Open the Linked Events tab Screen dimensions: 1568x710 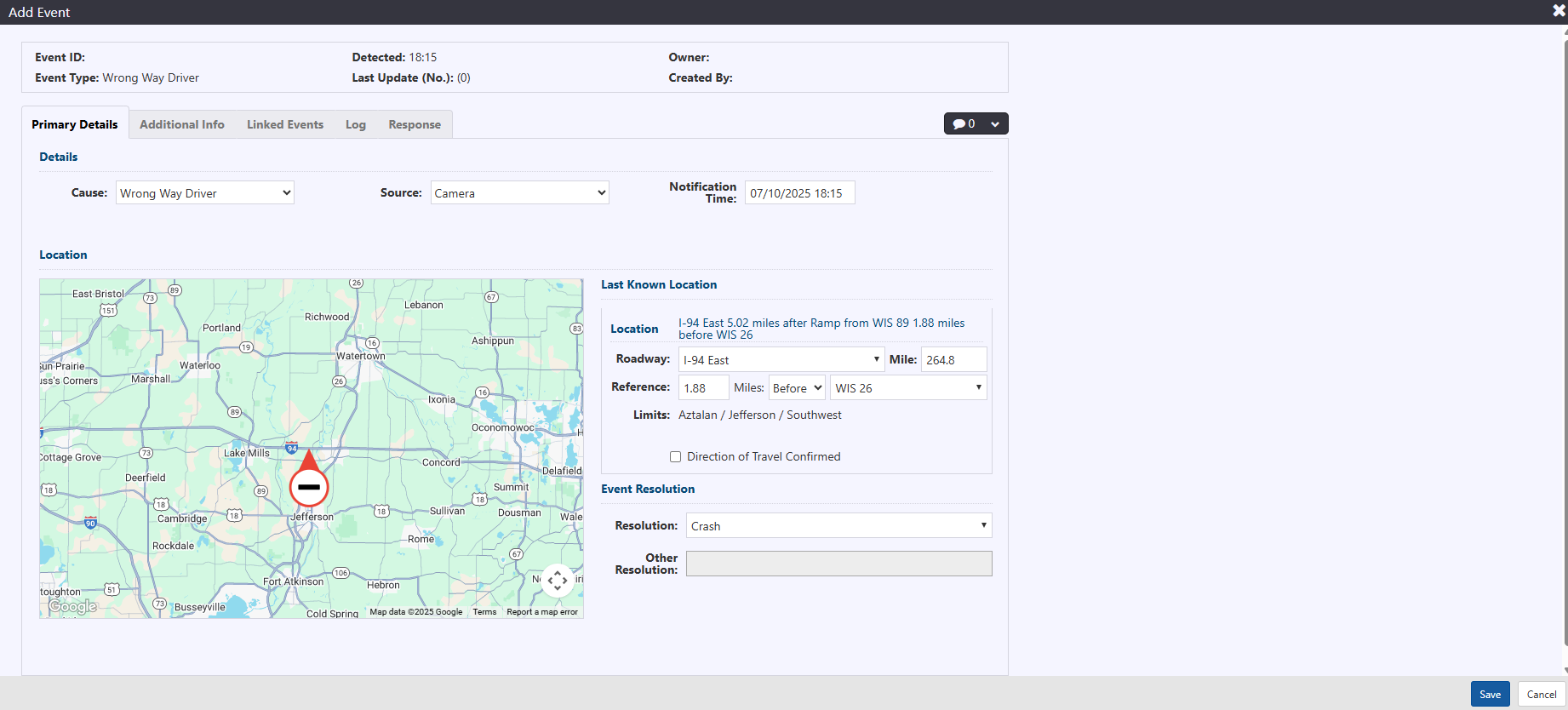click(x=285, y=124)
